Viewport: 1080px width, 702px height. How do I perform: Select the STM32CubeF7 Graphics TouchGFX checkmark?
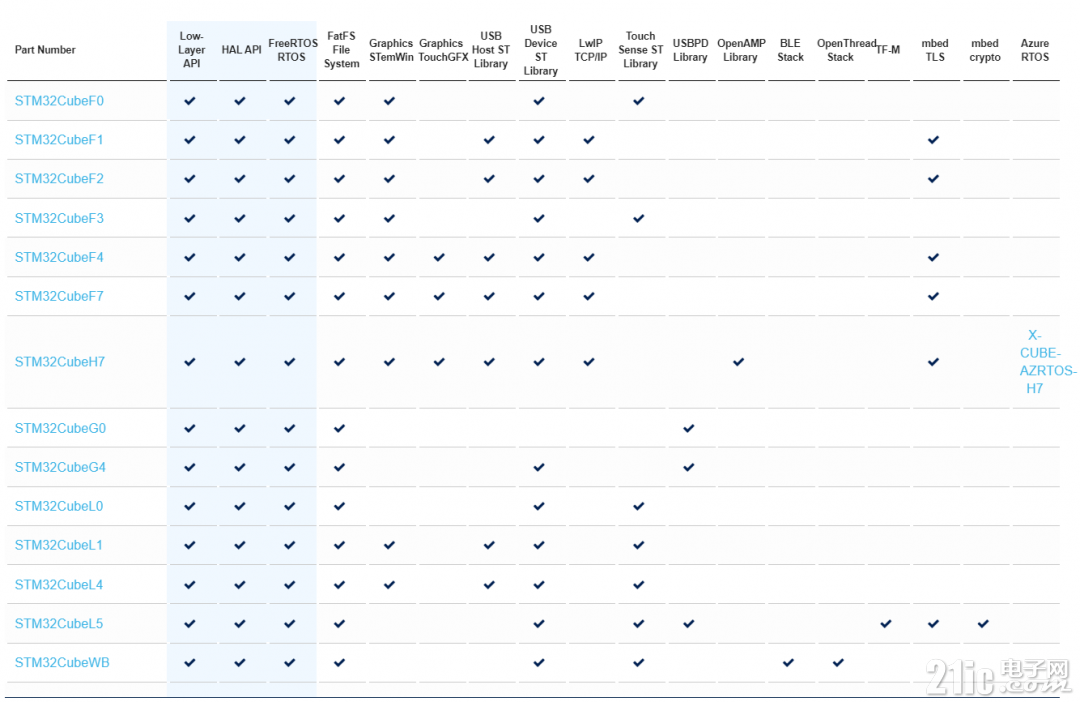pyautogui.click(x=439, y=296)
